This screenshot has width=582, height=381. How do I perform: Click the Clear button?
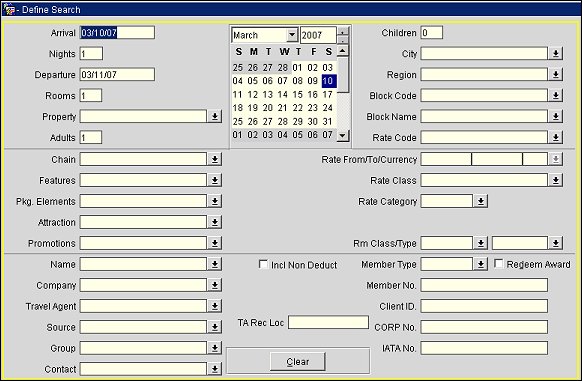(298, 361)
